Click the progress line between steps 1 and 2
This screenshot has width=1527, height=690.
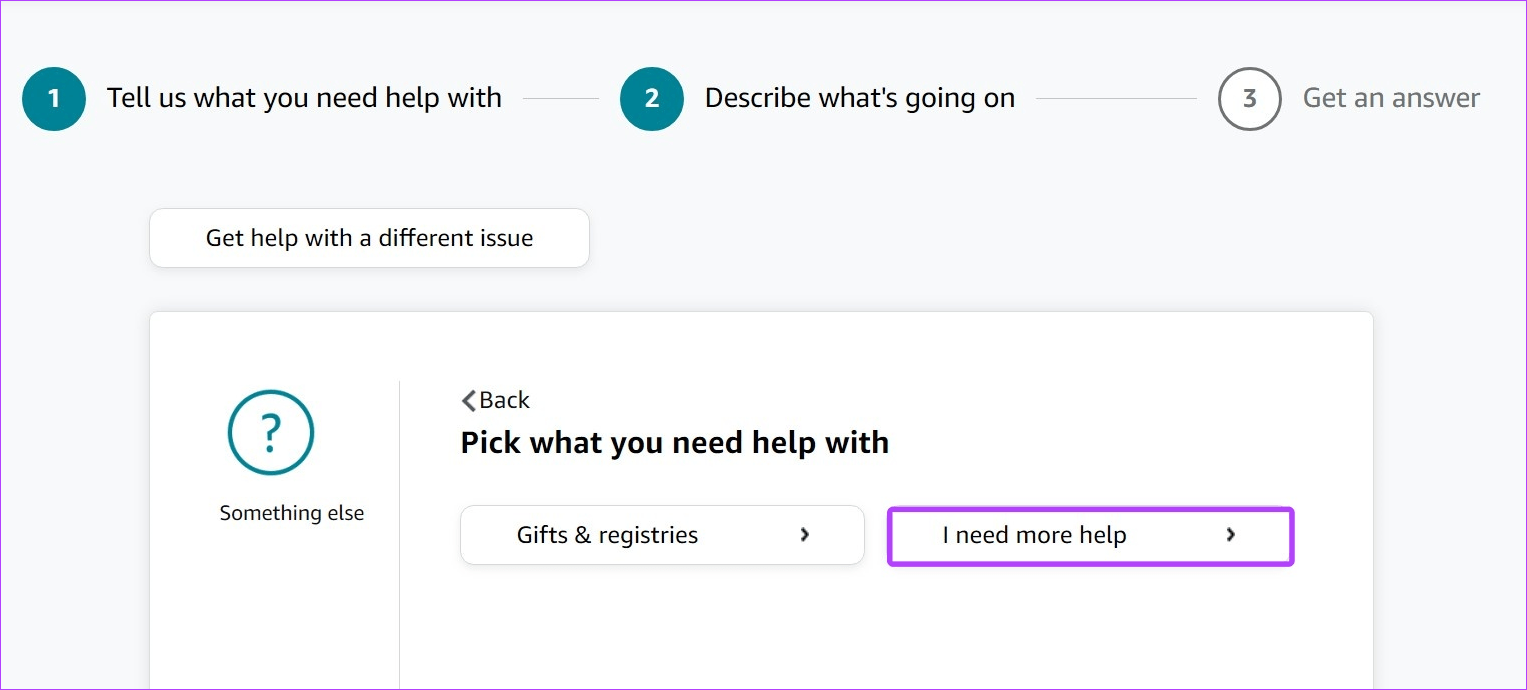click(x=560, y=99)
